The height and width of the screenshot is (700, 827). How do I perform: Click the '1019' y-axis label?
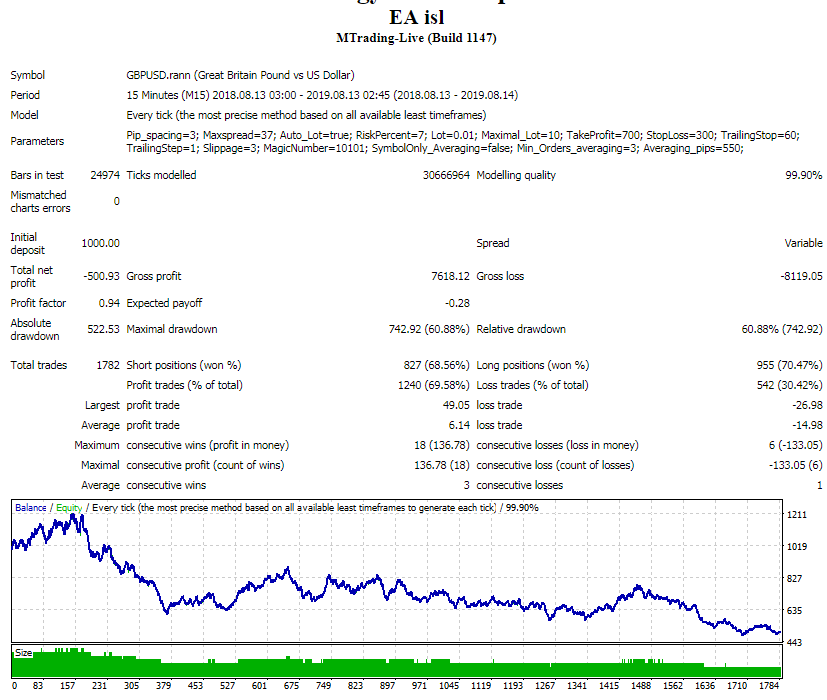tap(797, 546)
